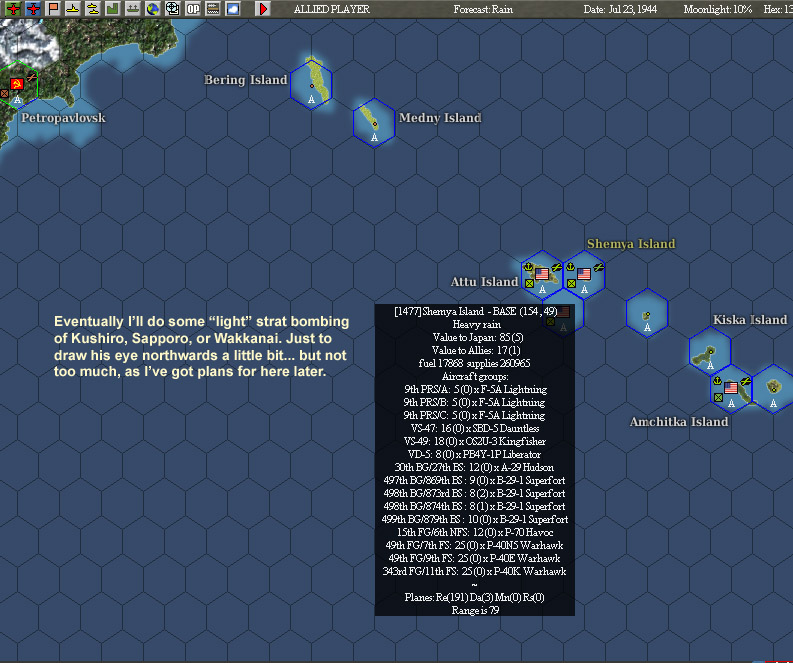Image resolution: width=793 pixels, height=663 pixels.
Task: Click the airfield icon at Petropavlovsk
Action: coord(31,77)
